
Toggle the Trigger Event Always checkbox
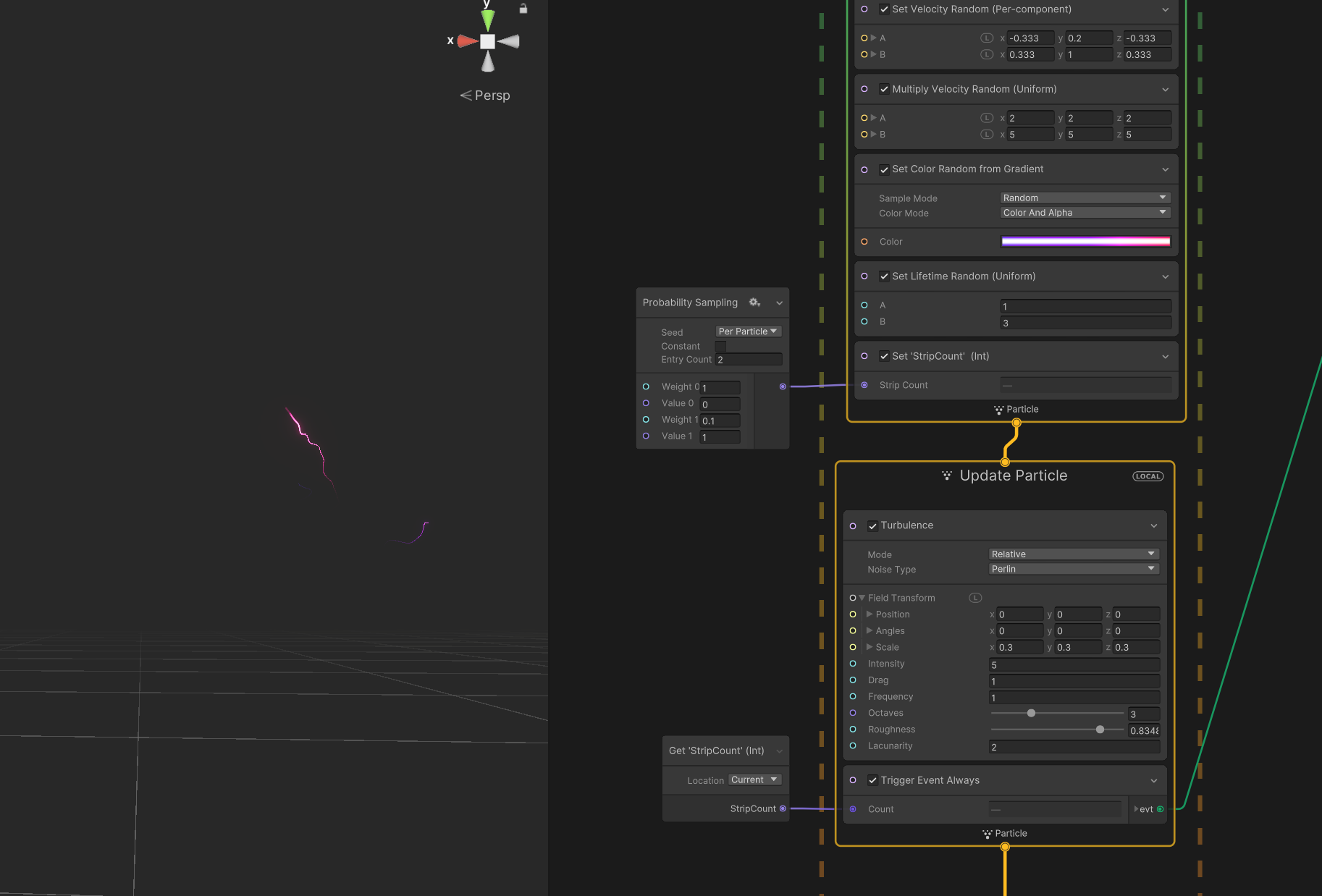pos(872,780)
